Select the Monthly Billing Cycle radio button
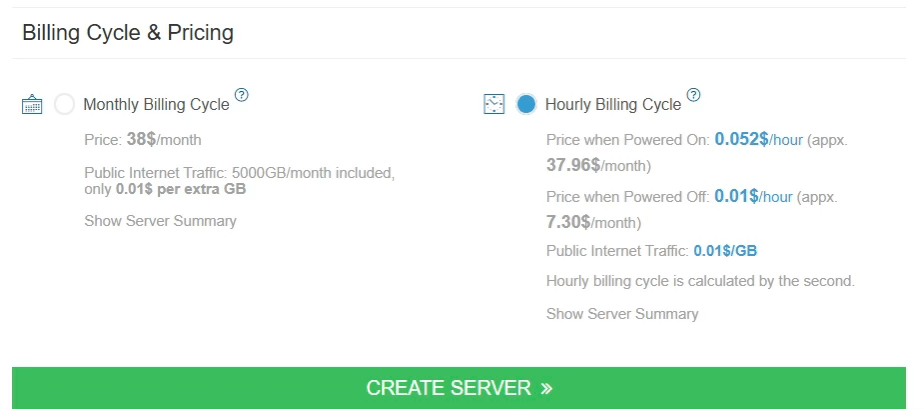Screen dimensions: 924x409 pyautogui.click(x=65, y=104)
